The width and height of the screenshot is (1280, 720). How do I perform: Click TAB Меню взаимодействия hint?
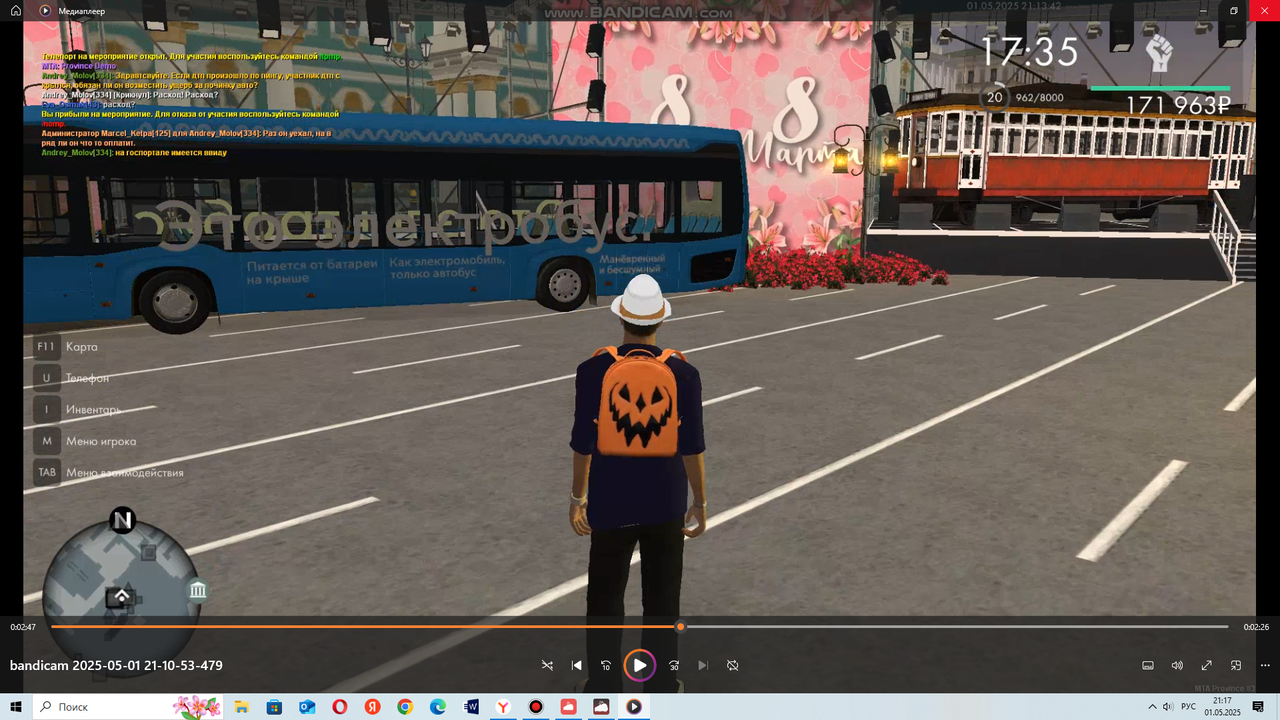(109, 472)
